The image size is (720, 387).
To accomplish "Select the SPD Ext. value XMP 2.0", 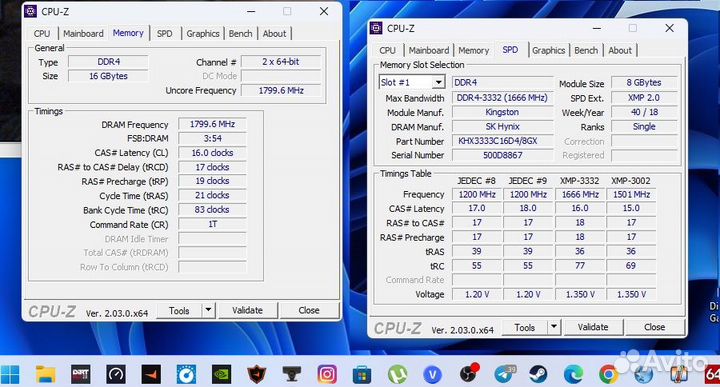I will 644,98.
